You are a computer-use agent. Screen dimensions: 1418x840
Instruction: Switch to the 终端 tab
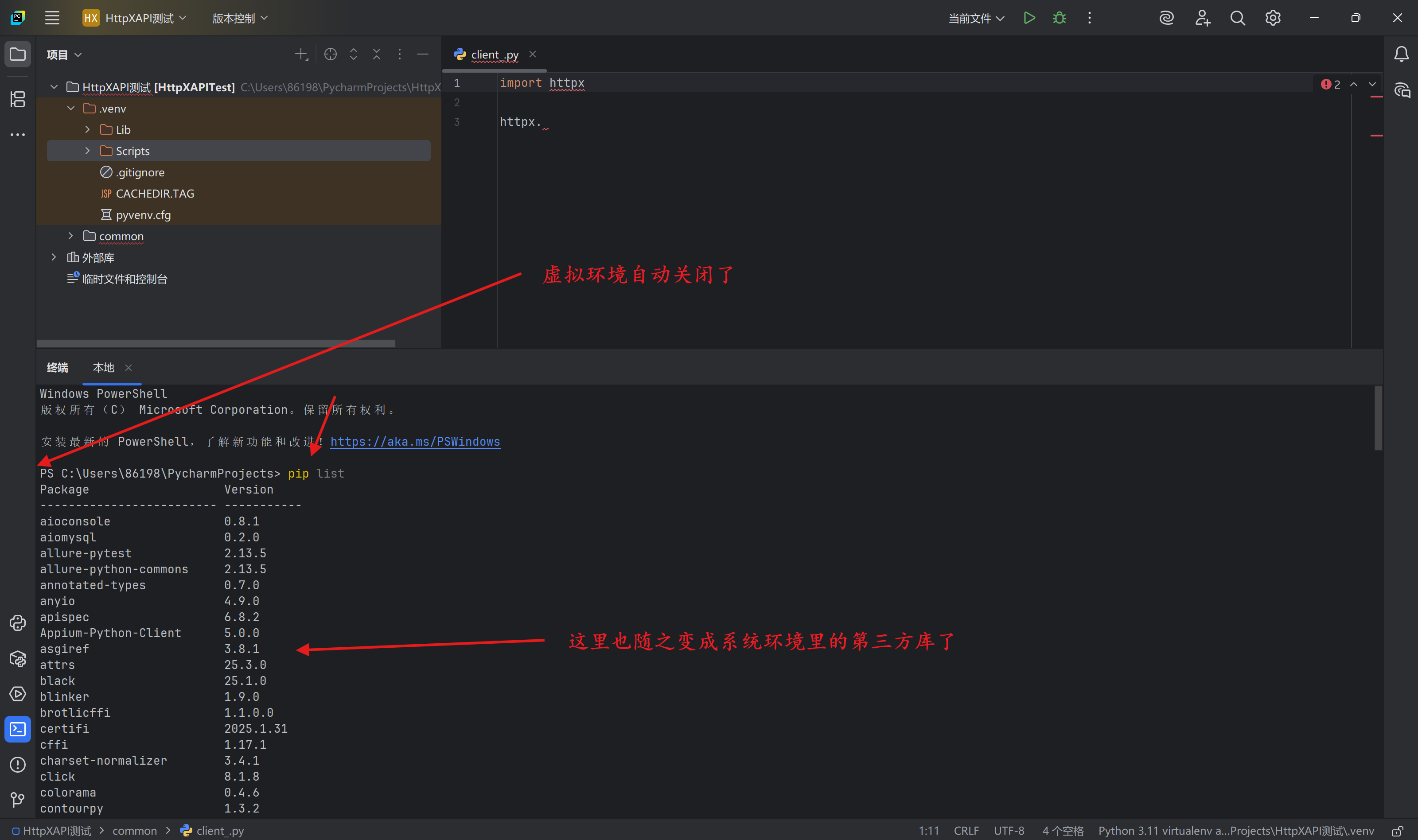(57, 367)
